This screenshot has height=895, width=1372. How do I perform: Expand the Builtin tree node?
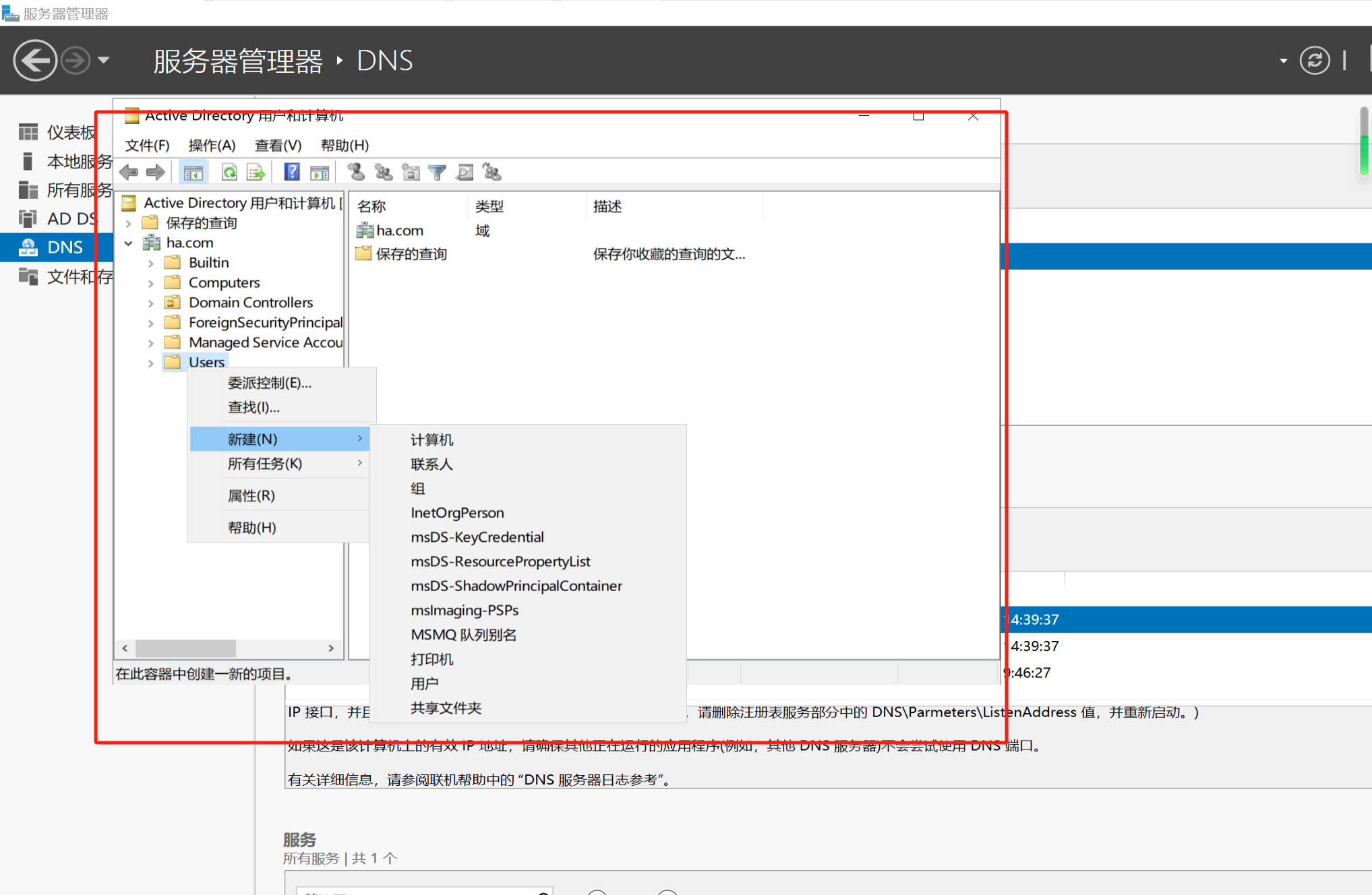(x=151, y=264)
